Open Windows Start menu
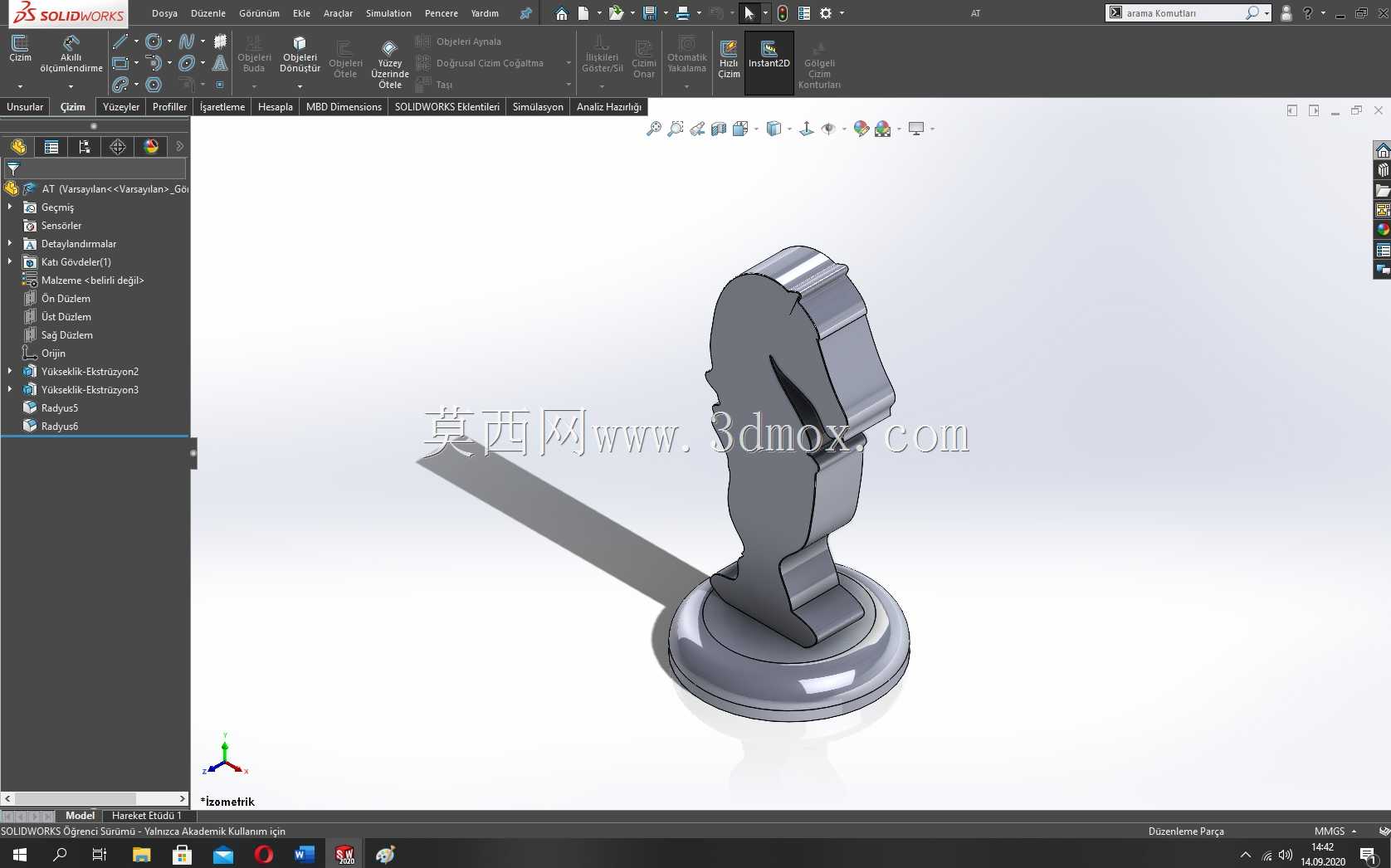The width and height of the screenshot is (1391, 868). click(20, 854)
